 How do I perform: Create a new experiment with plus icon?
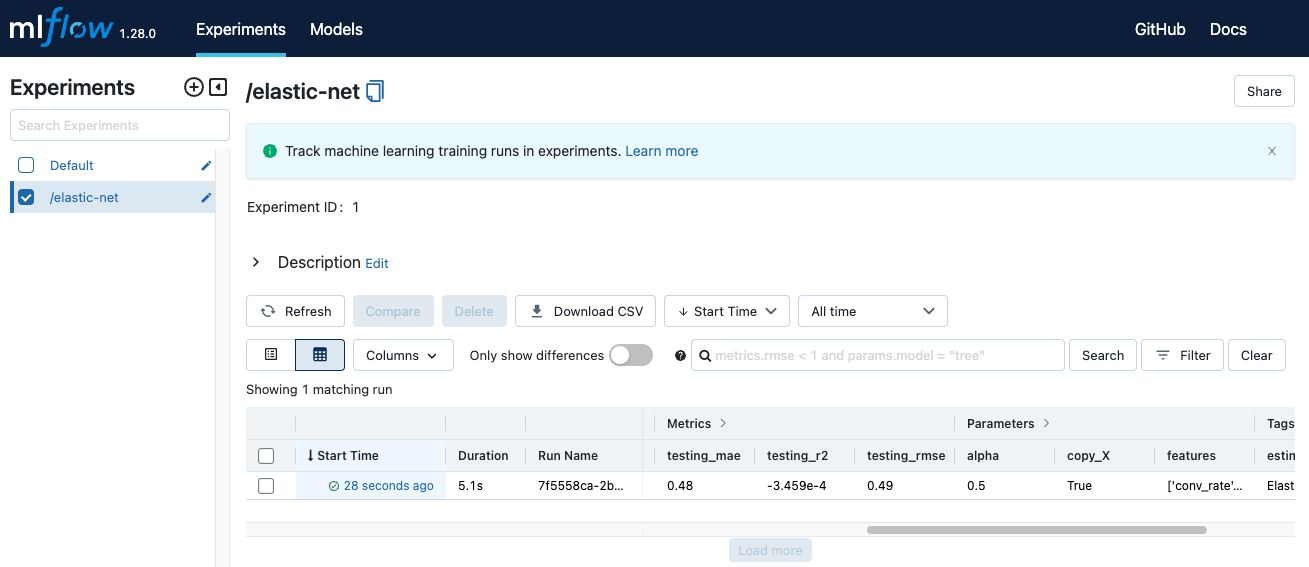[194, 87]
